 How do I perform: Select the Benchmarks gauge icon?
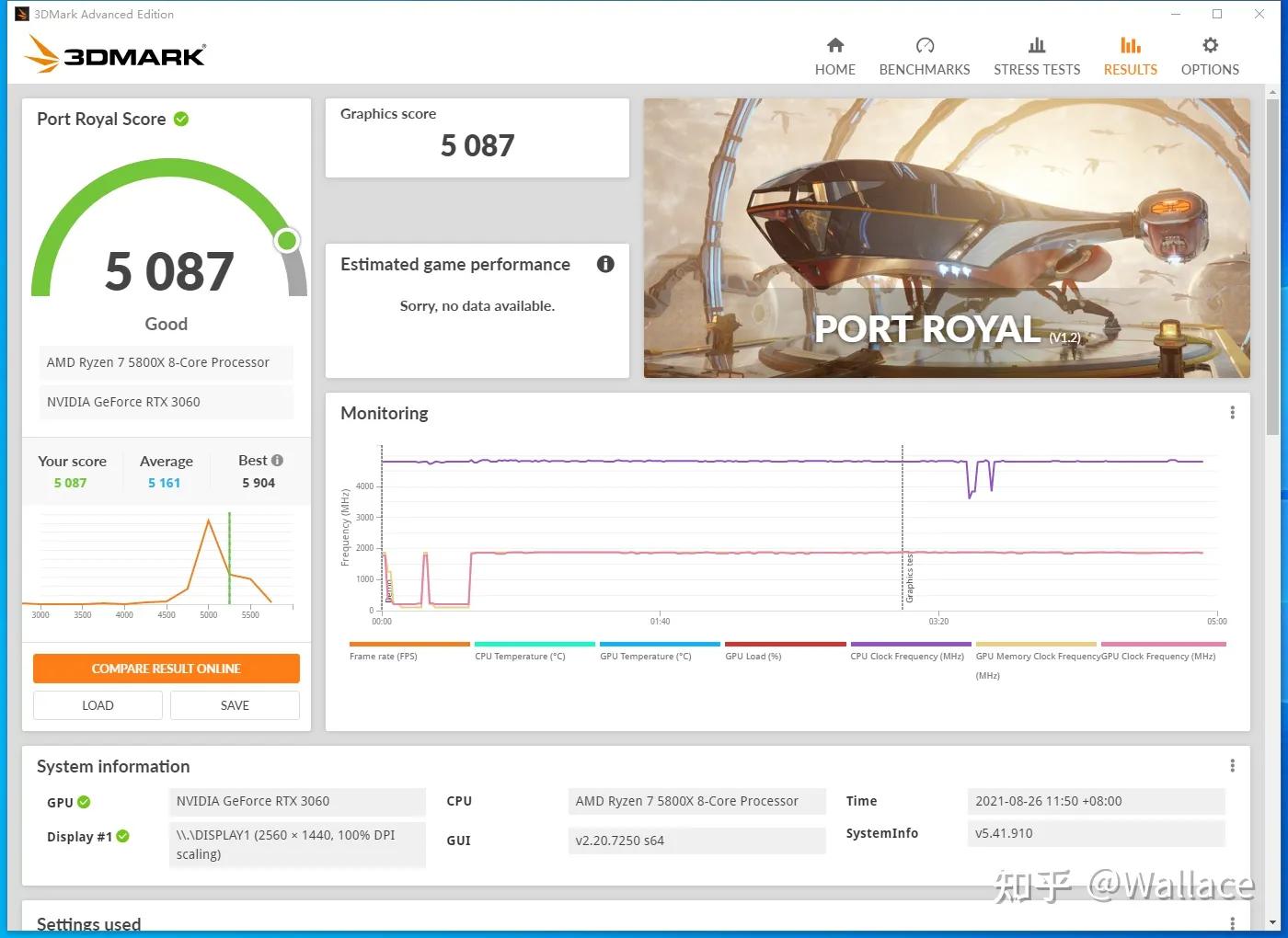[924, 44]
